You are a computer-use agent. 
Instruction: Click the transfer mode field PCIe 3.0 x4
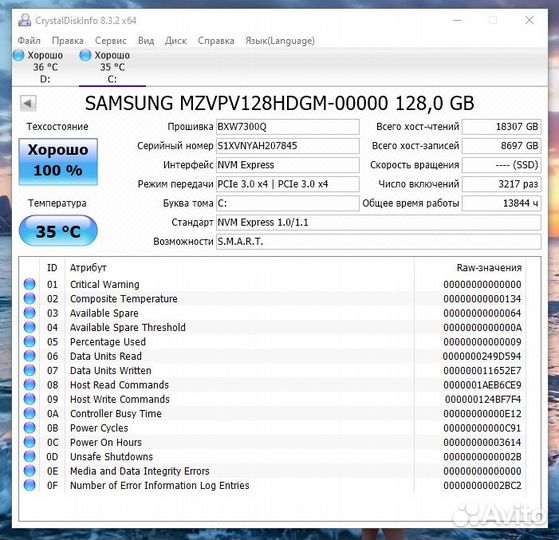(x=287, y=184)
